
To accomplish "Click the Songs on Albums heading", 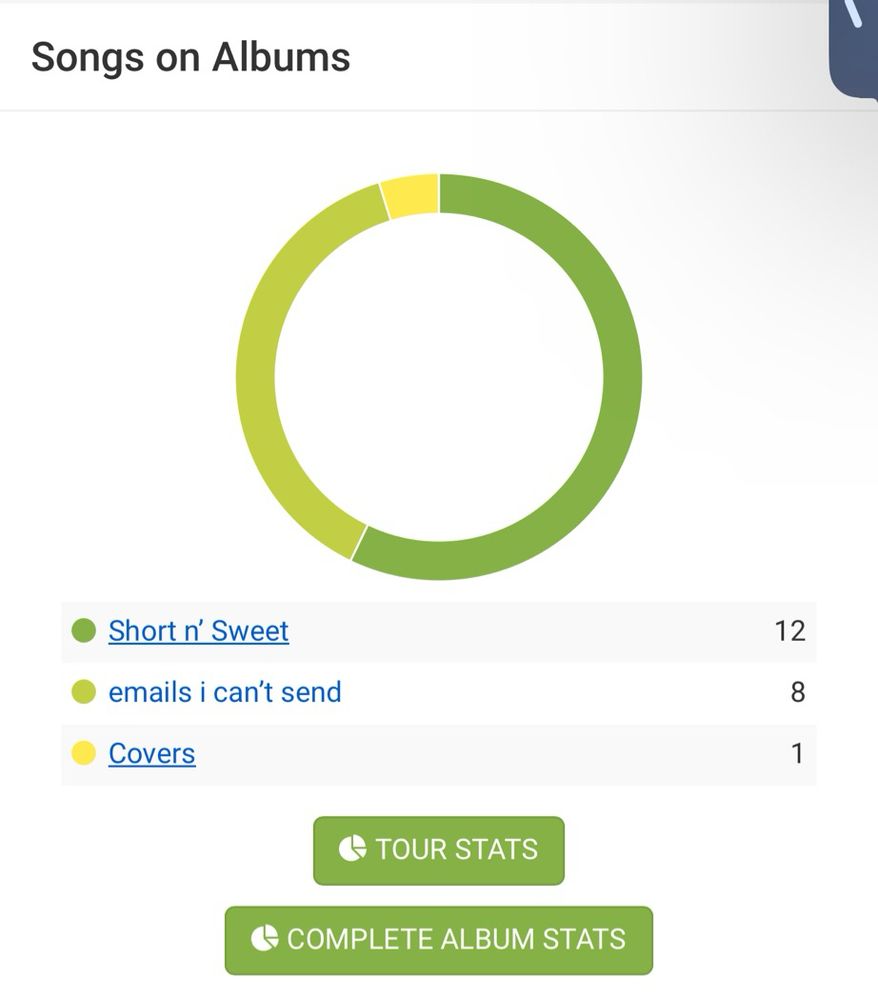I will (191, 57).
